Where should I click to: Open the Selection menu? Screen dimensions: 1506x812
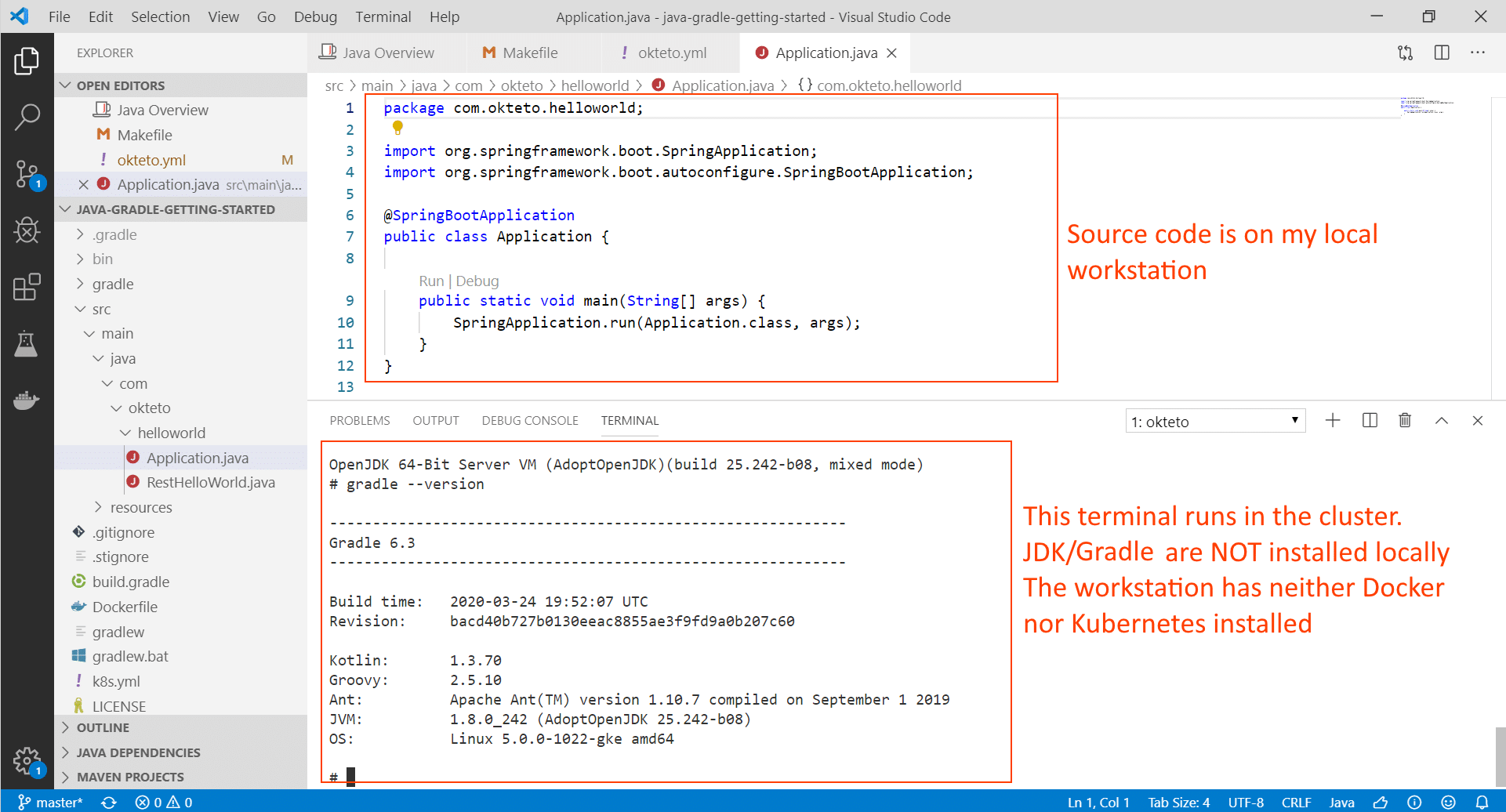click(x=160, y=16)
